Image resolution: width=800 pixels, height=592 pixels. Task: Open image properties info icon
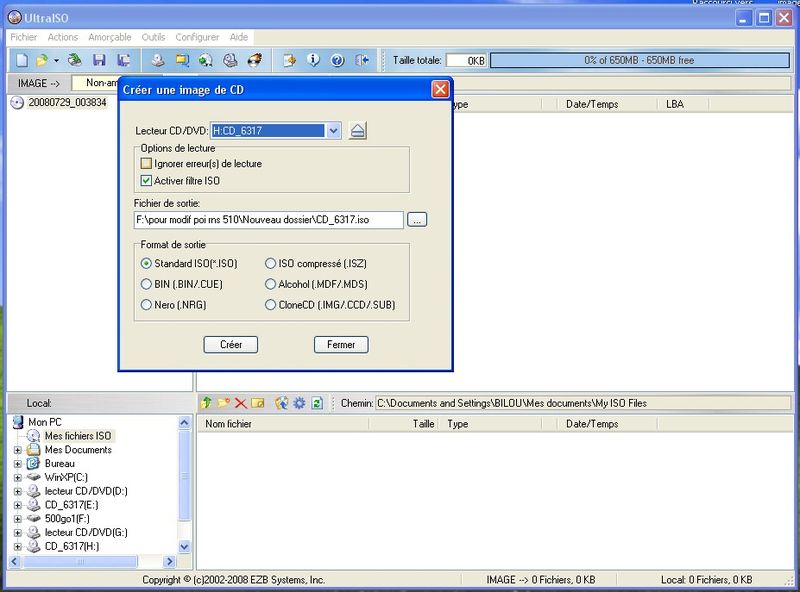pos(313,60)
